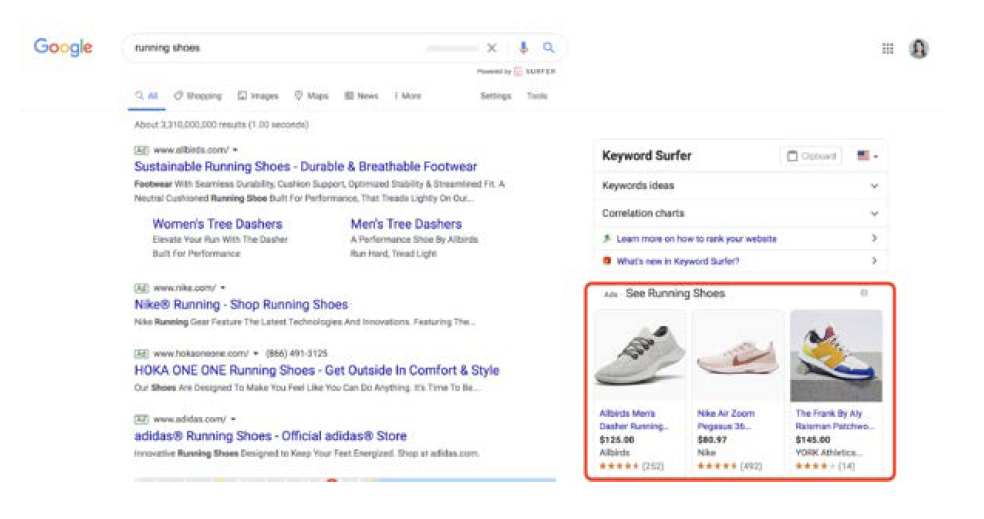Expand the Keywords ideas section

coord(741,186)
